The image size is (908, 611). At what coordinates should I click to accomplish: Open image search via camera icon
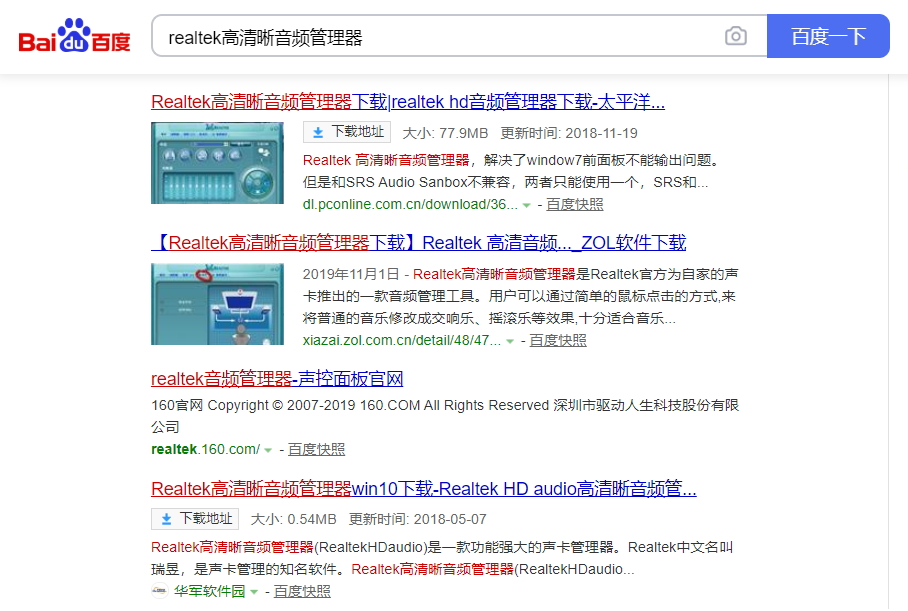735,36
